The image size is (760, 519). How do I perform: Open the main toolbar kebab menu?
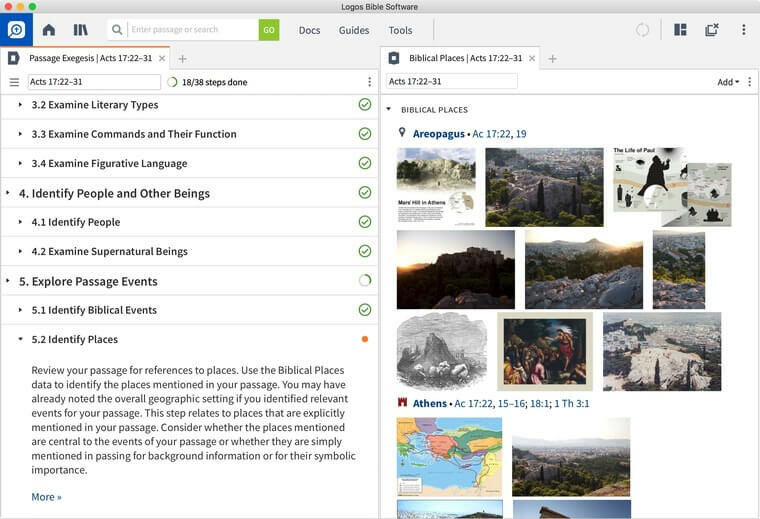pyautogui.click(x=744, y=30)
